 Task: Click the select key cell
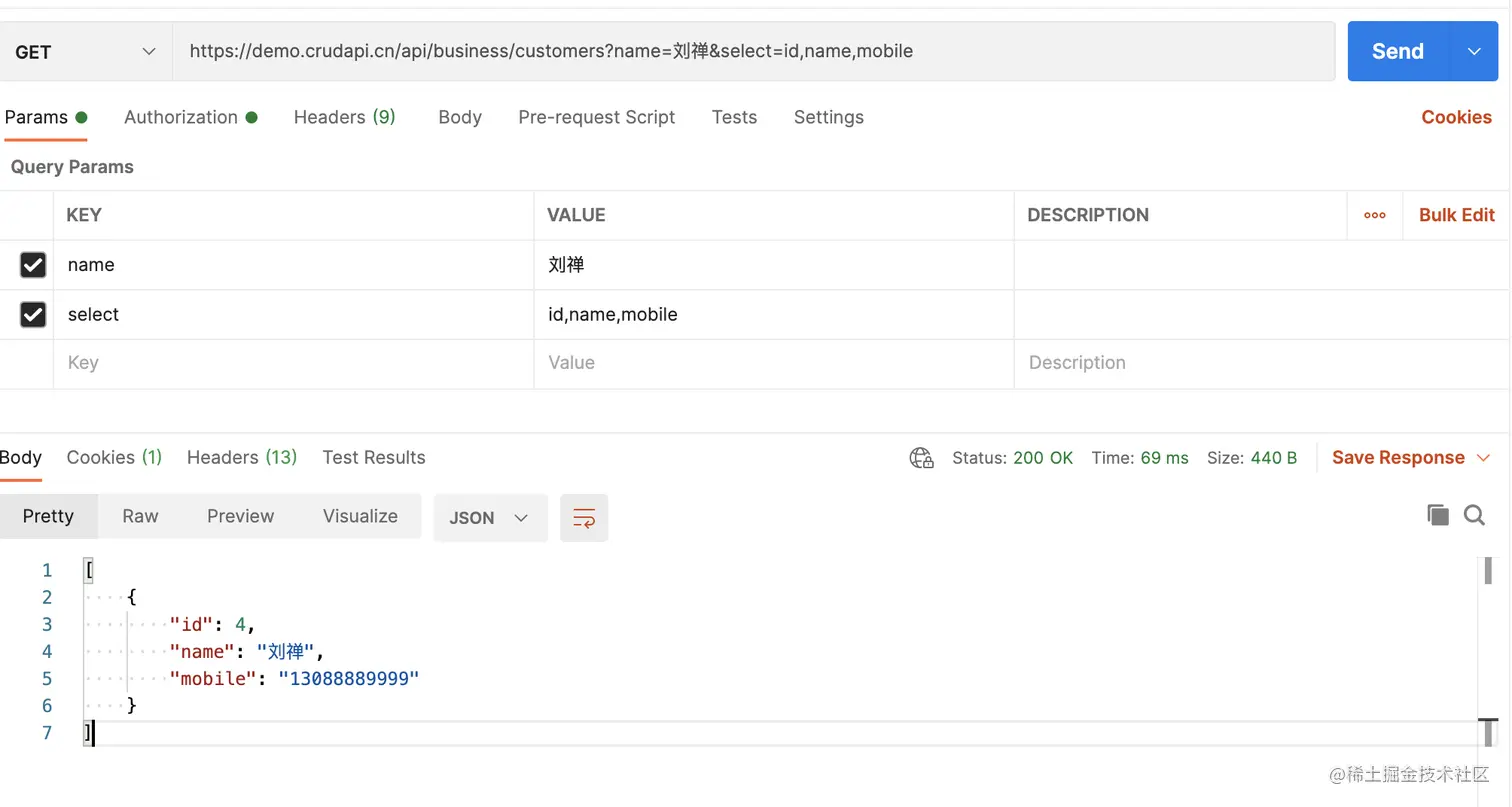tap(294, 315)
